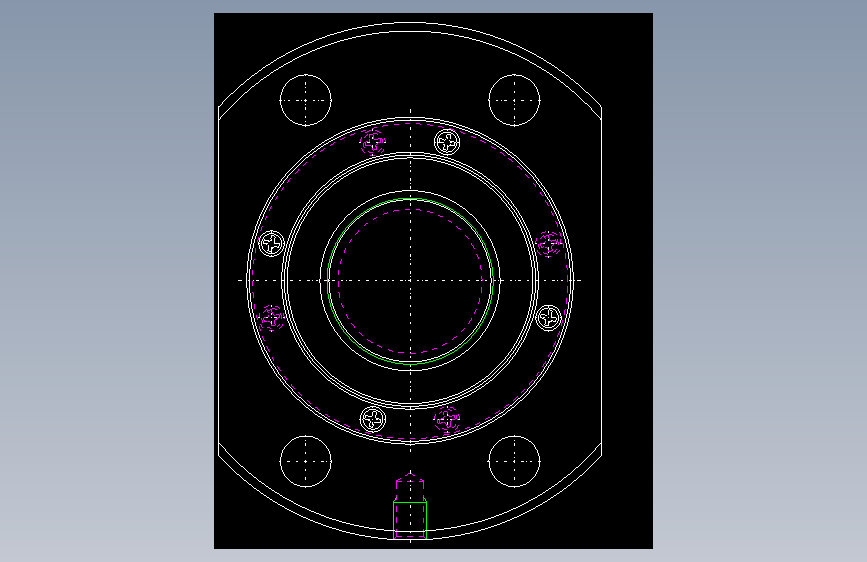The height and width of the screenshot is (562, 867).
Task: Select the magenta dashed screw on flange right
Action: click(549, 243)
